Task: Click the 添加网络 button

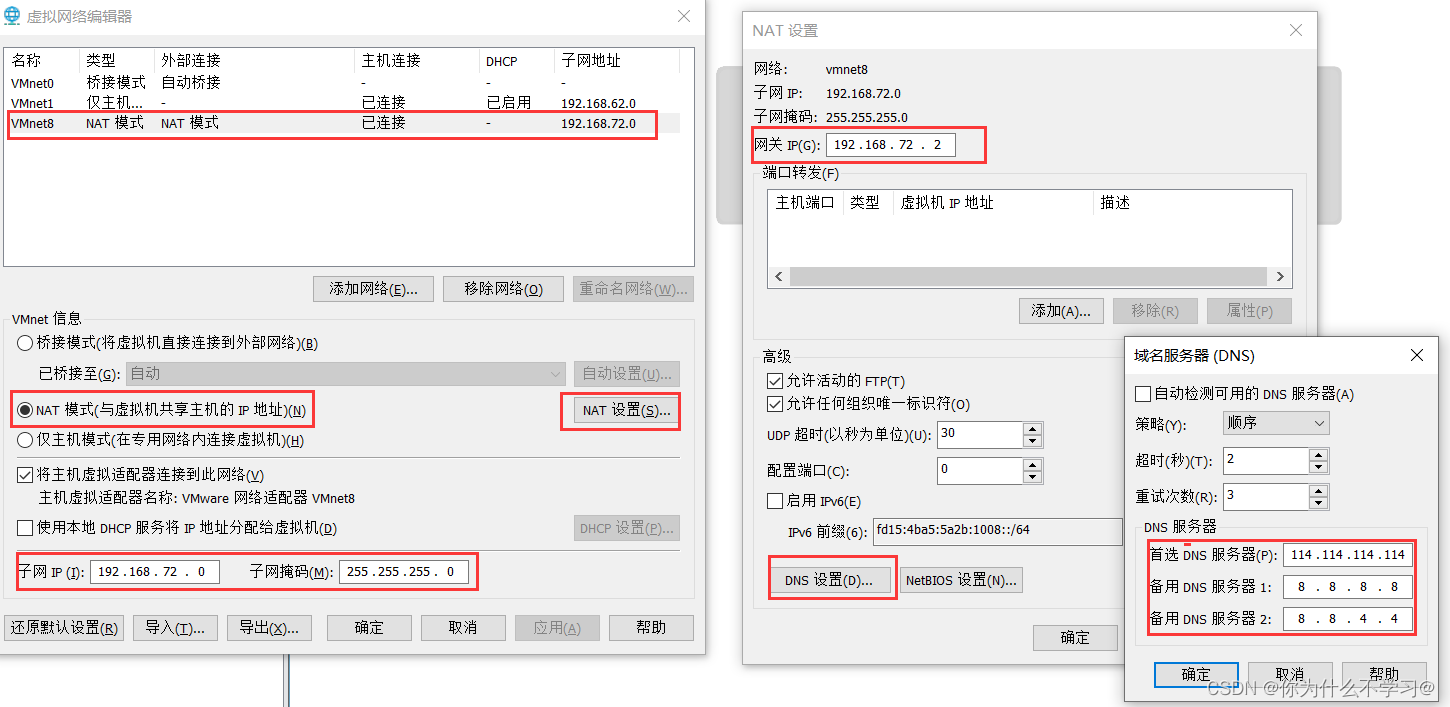Action: [x=373, y=288]
